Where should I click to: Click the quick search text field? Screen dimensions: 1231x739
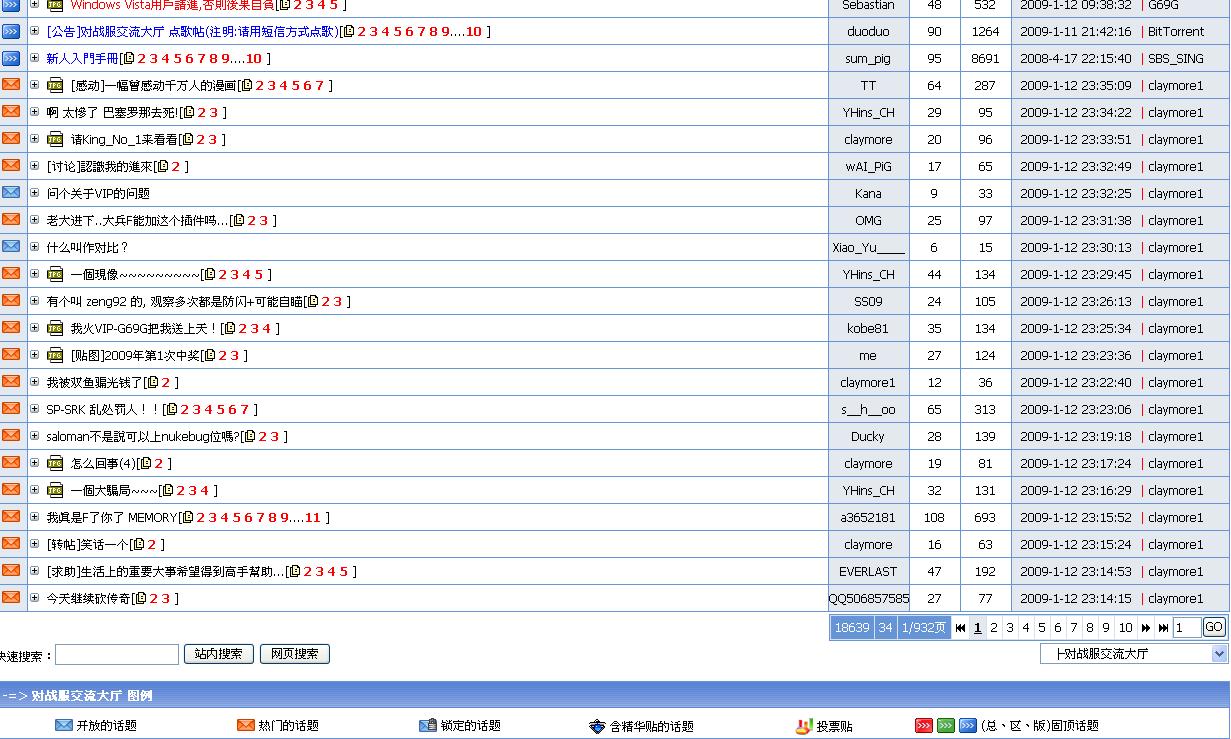pos(117,655)
